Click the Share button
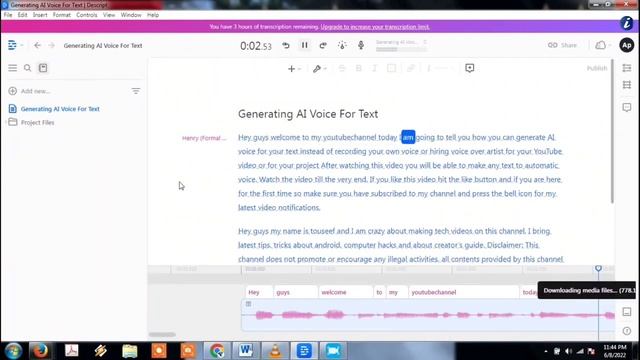Image resolution: width=640 pixels, height=360 pixels. coord(562,45)
